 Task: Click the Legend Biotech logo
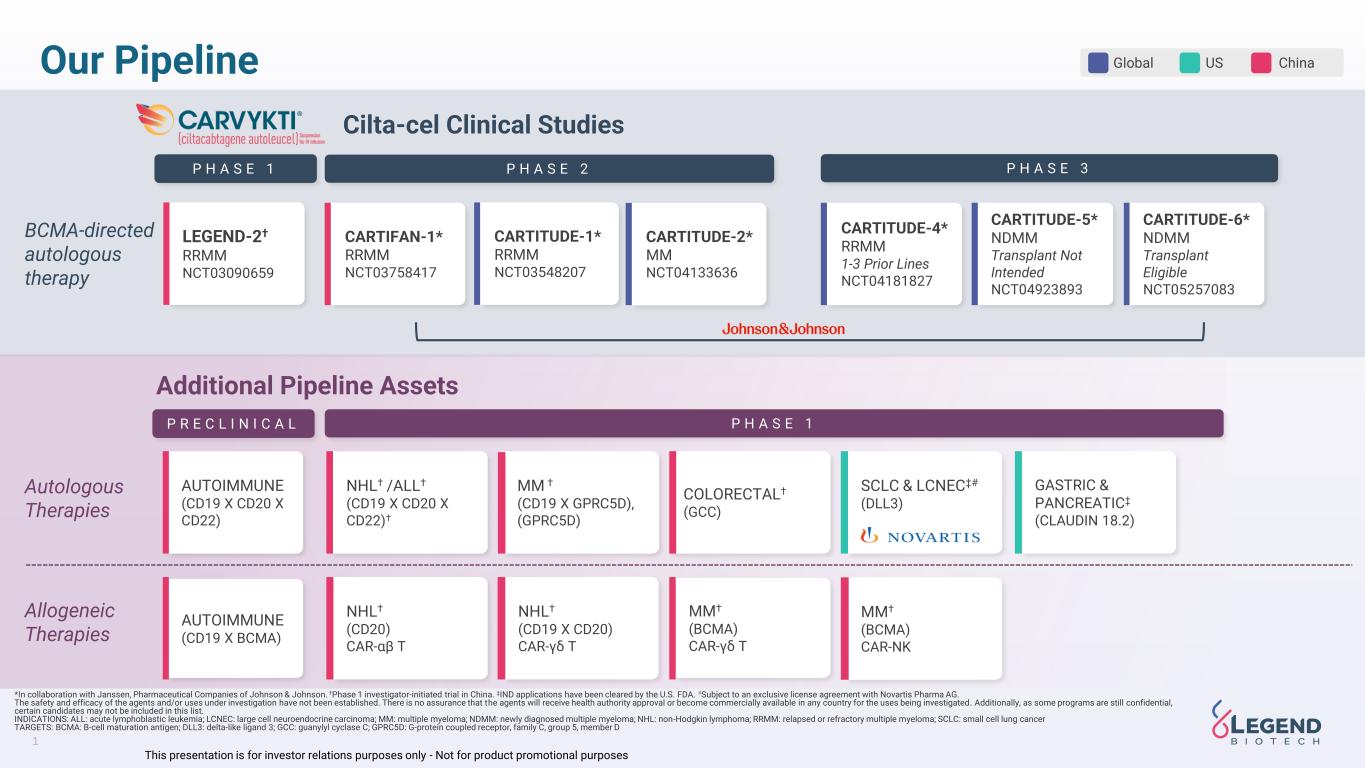pos(1266,723)
